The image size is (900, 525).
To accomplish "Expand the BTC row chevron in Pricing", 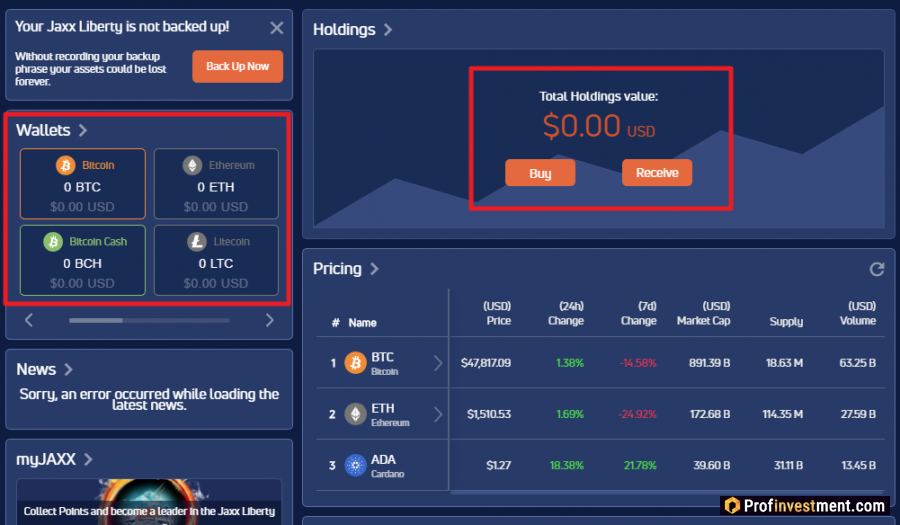I will [438, 363].
